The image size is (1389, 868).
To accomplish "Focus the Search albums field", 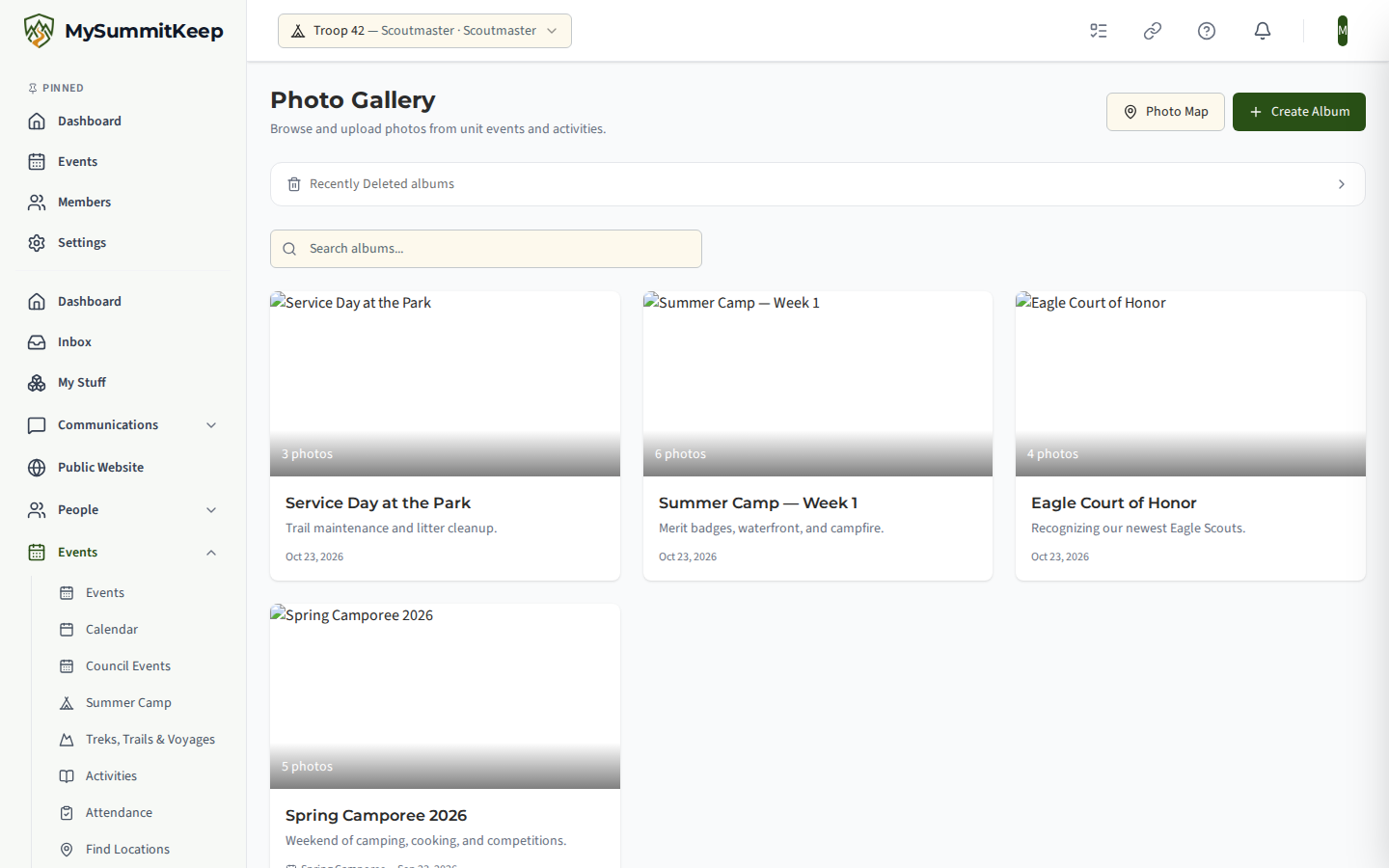I will click(486, 249).
